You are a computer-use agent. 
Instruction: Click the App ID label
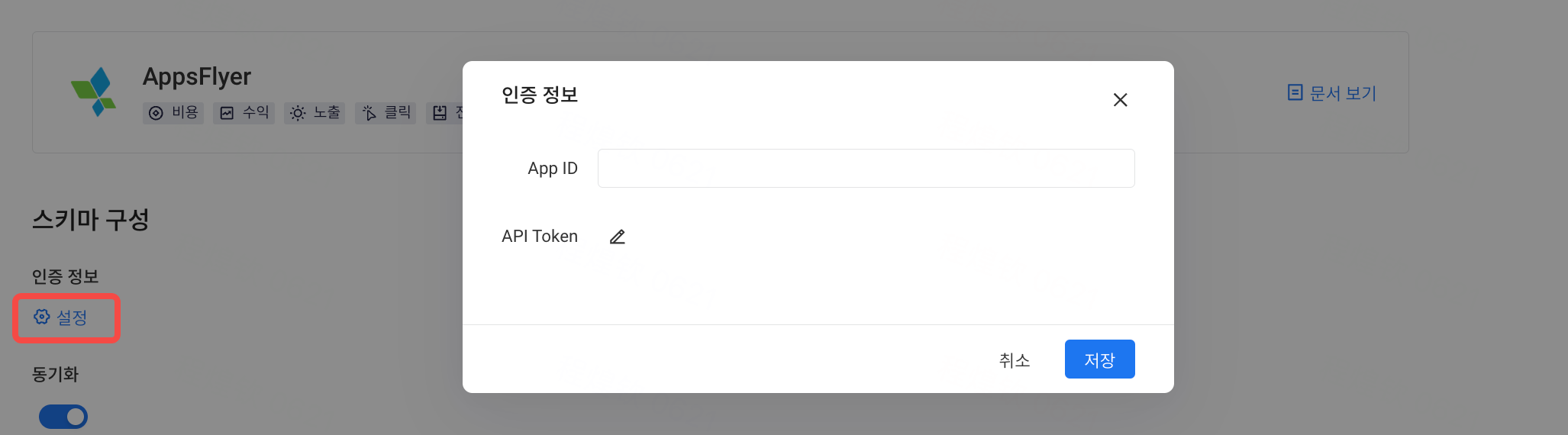pyautogui.click(x=553, y=169)
